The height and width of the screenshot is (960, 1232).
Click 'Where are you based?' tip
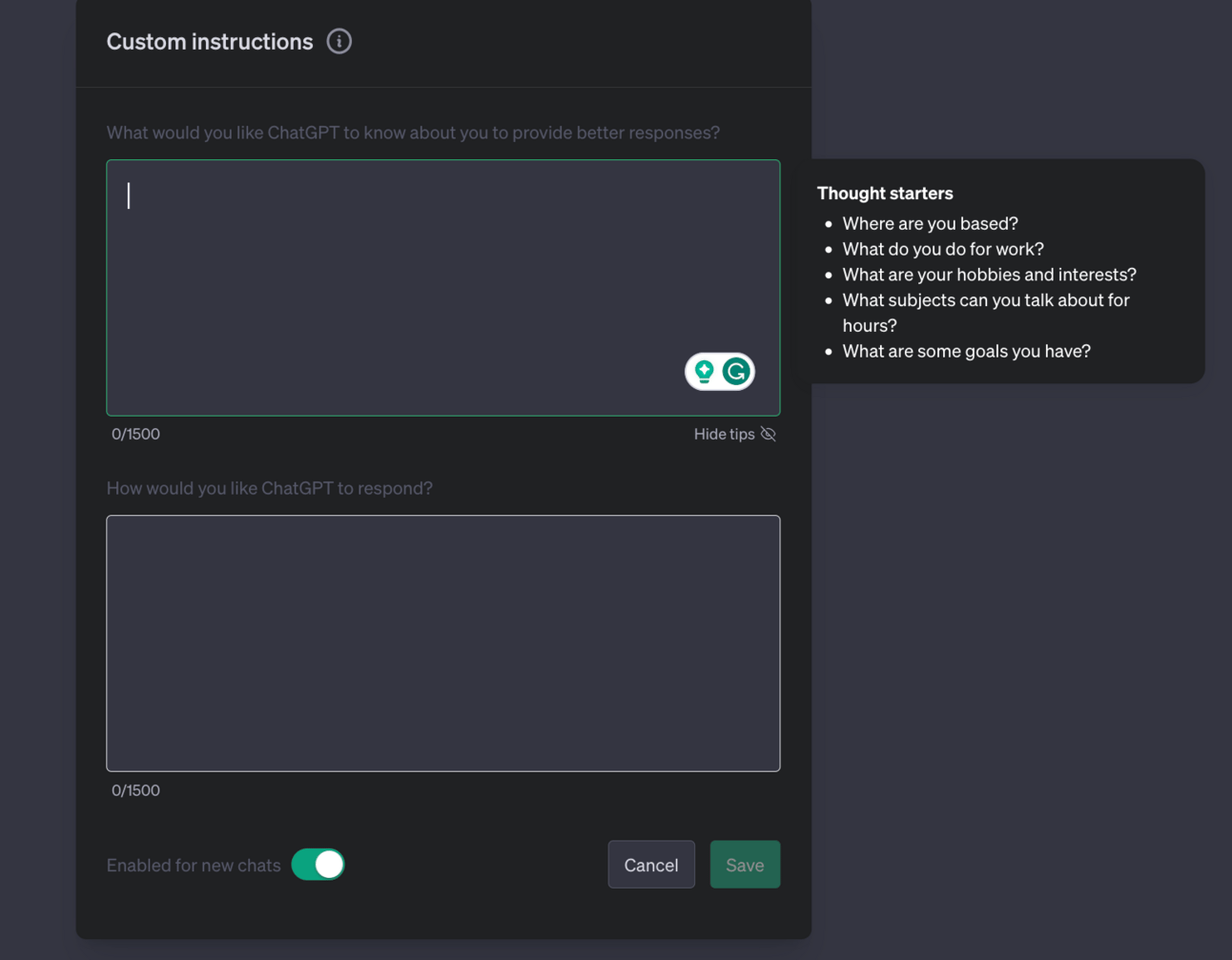(x=930, y=223)
